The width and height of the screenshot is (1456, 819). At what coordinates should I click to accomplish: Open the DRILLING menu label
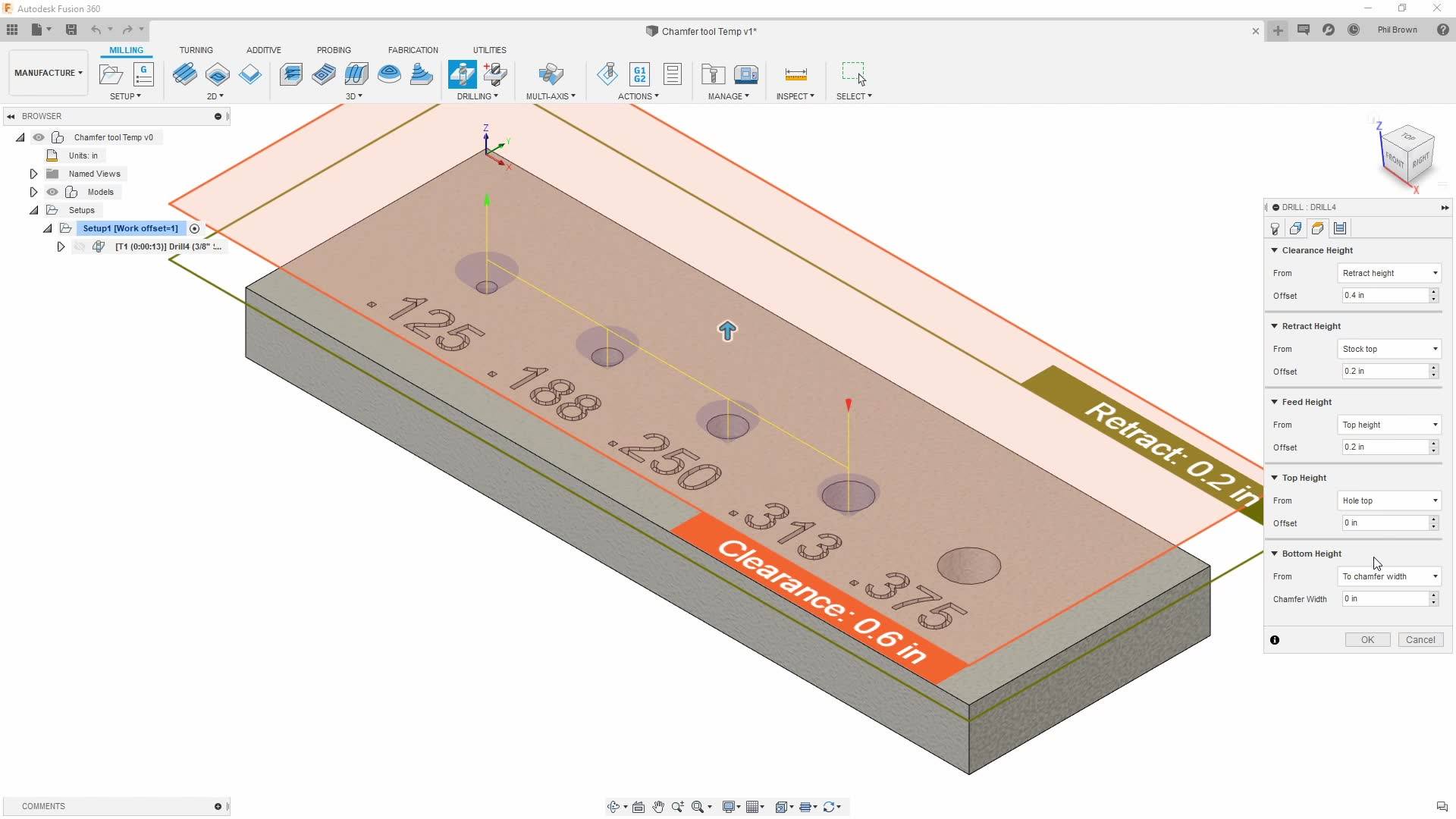[478, 96]
